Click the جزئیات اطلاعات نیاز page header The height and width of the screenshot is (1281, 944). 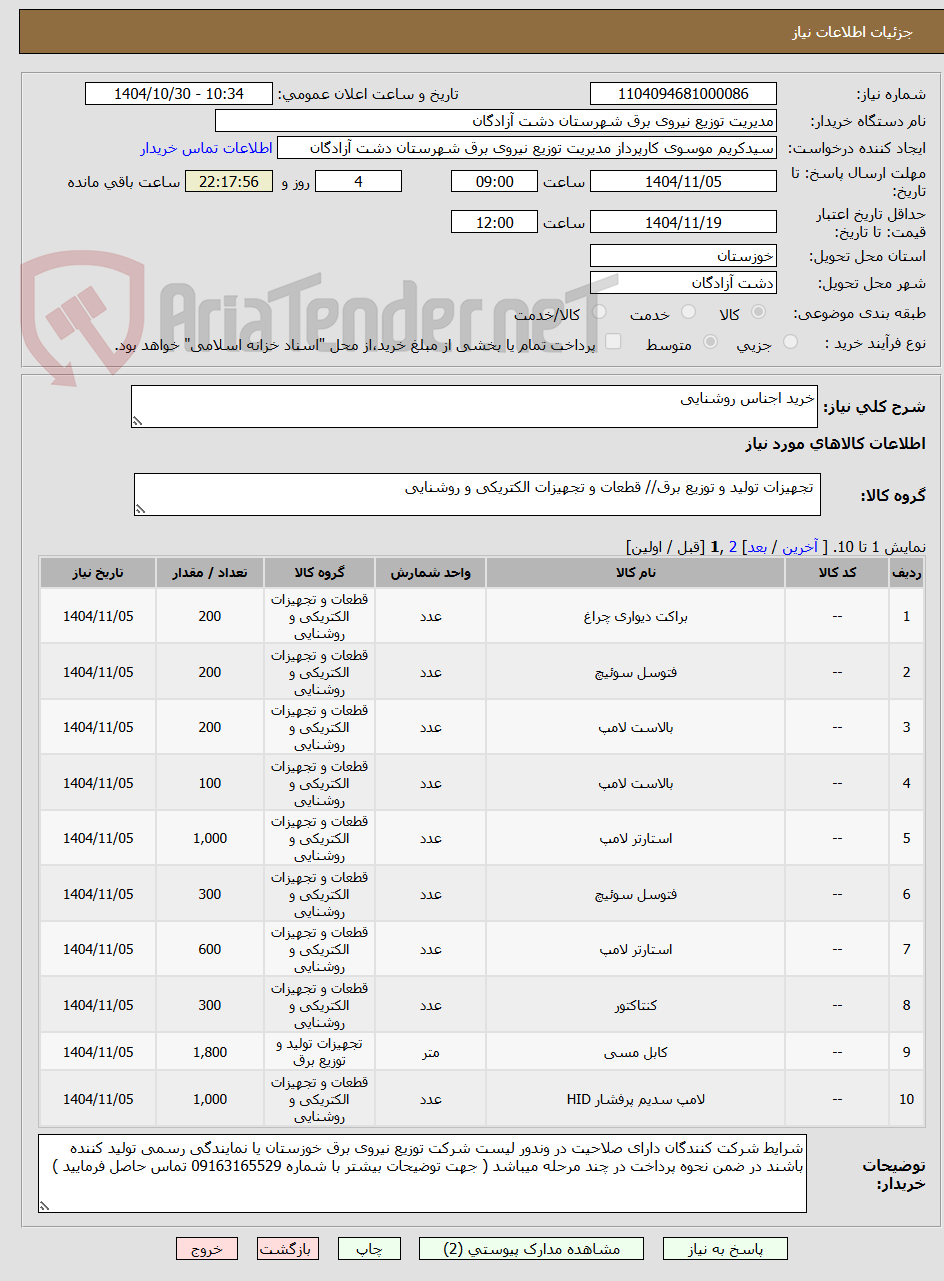tap(853, 32)
